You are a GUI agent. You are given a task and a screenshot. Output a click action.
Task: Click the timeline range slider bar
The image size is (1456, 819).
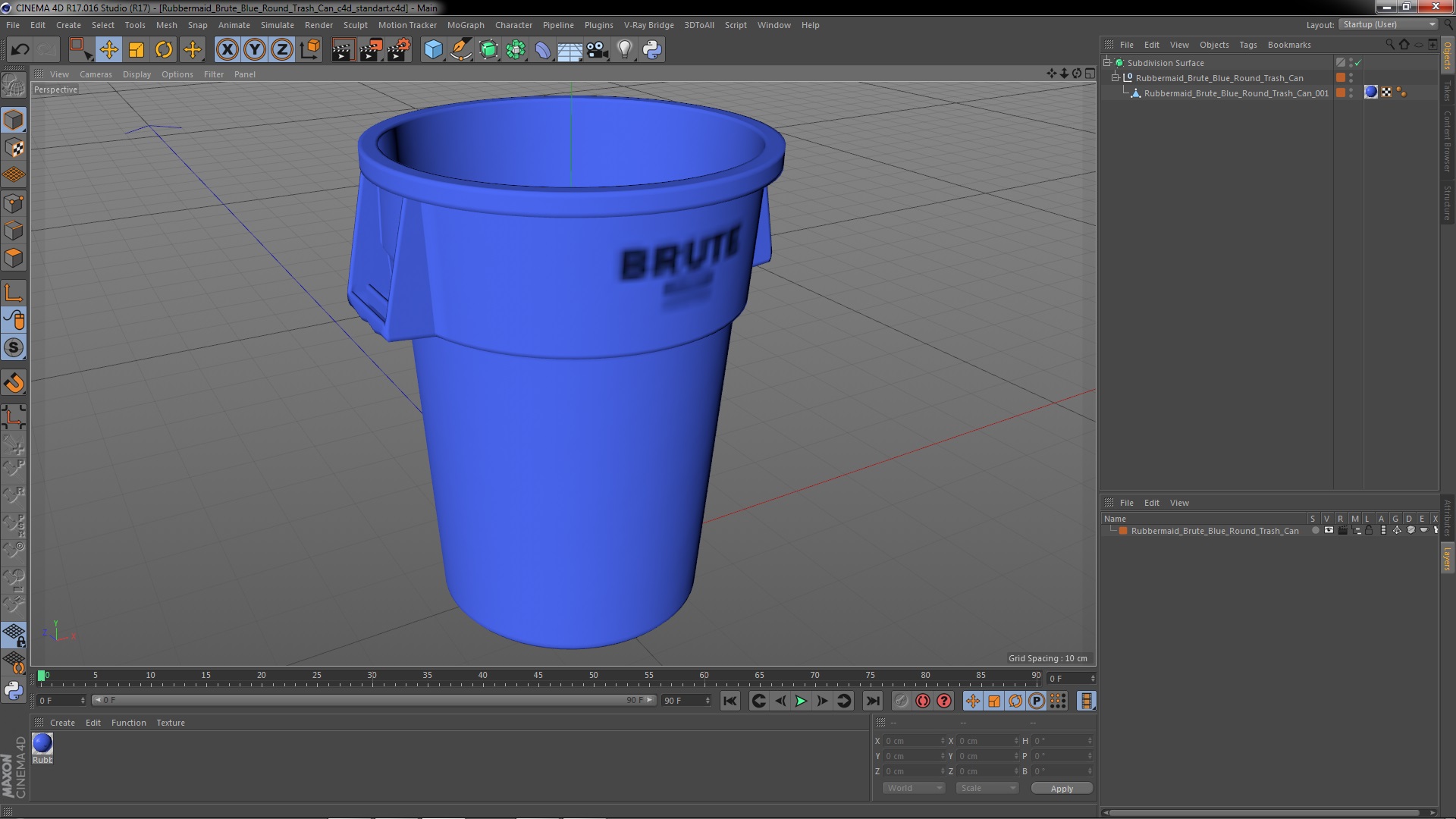pyautogui.click(x=374, y=701)
